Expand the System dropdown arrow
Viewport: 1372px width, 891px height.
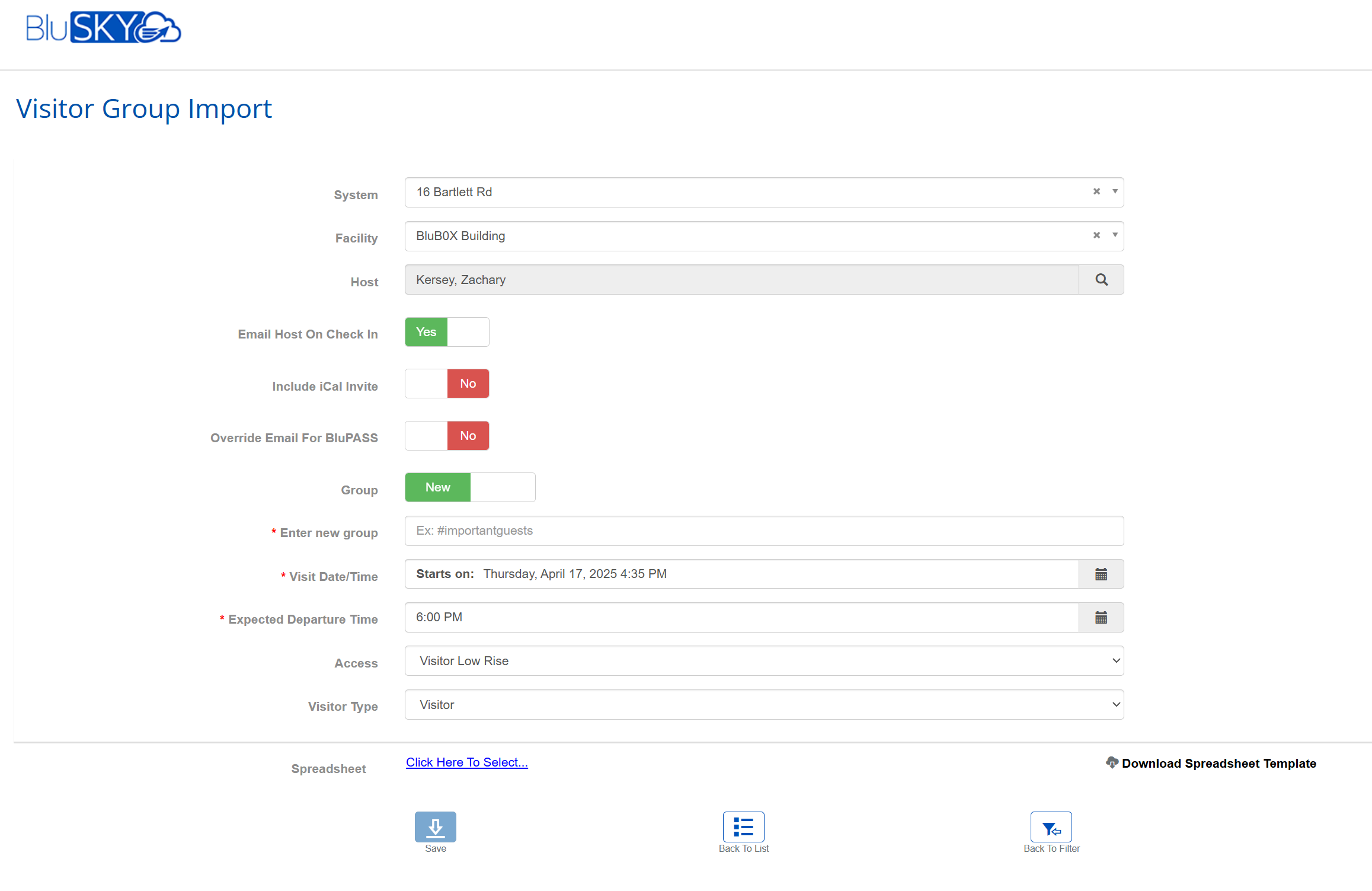click(1115, 191)
